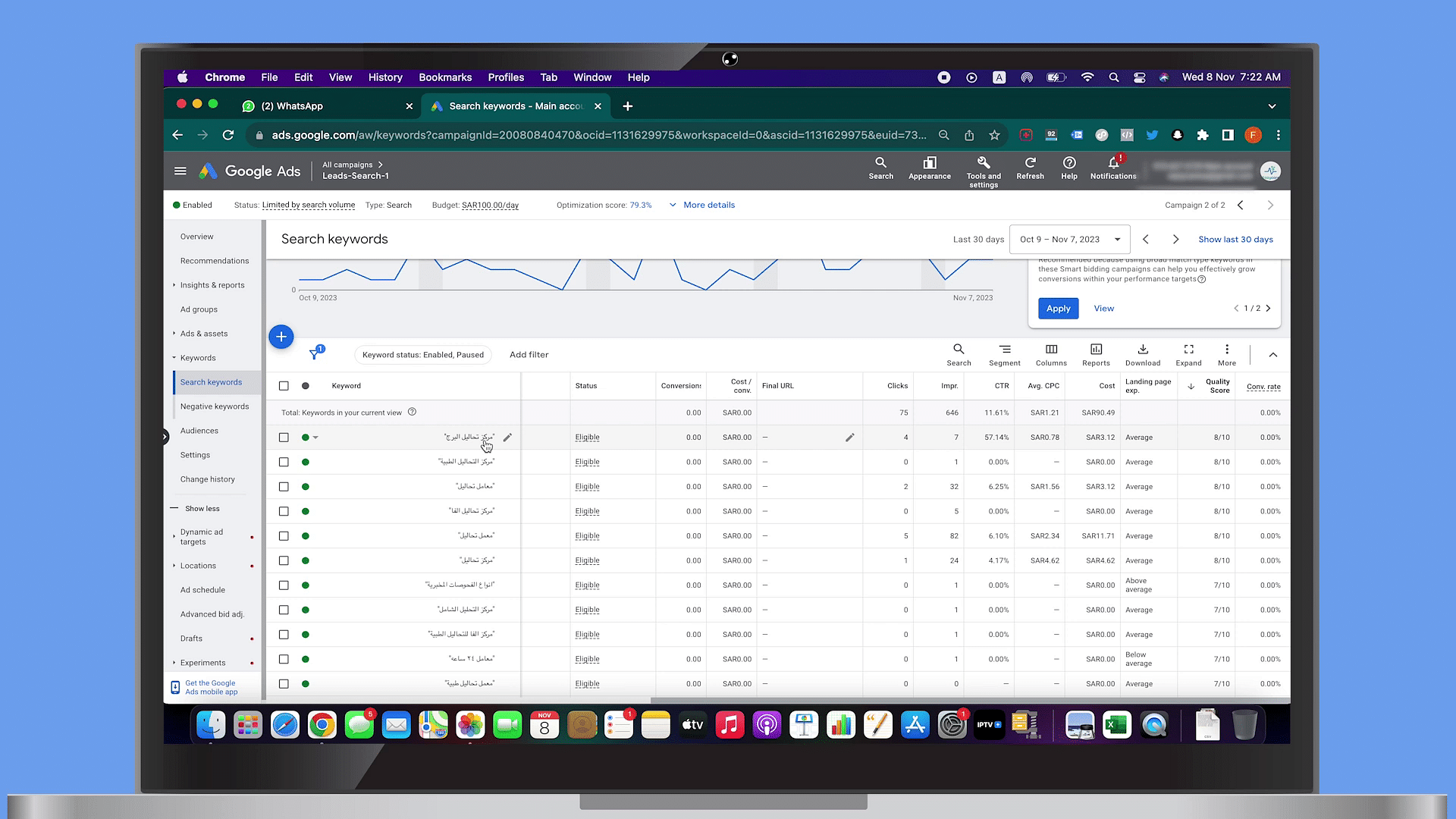
Task: Check the keyword row with 5 impressions
Action: pyautogui.click(x=284, y=511)
